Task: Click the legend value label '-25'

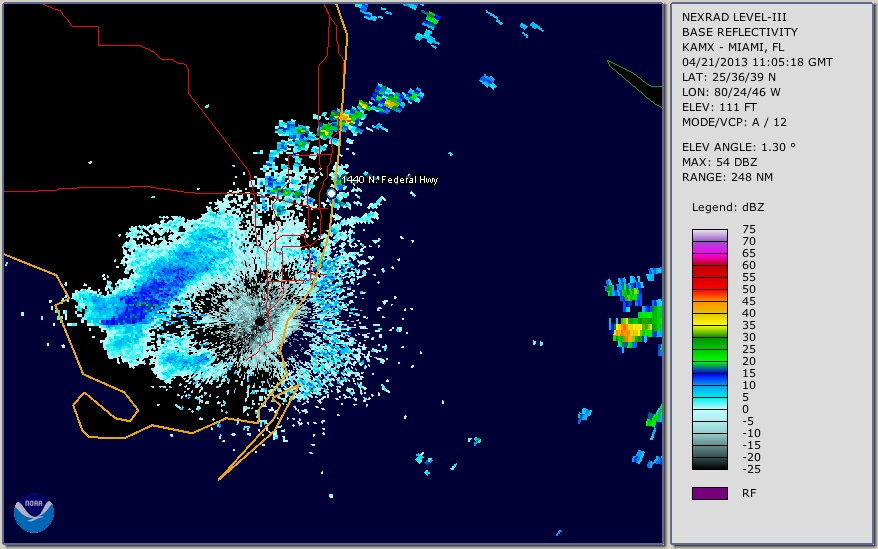Action: tap(751, 469)
